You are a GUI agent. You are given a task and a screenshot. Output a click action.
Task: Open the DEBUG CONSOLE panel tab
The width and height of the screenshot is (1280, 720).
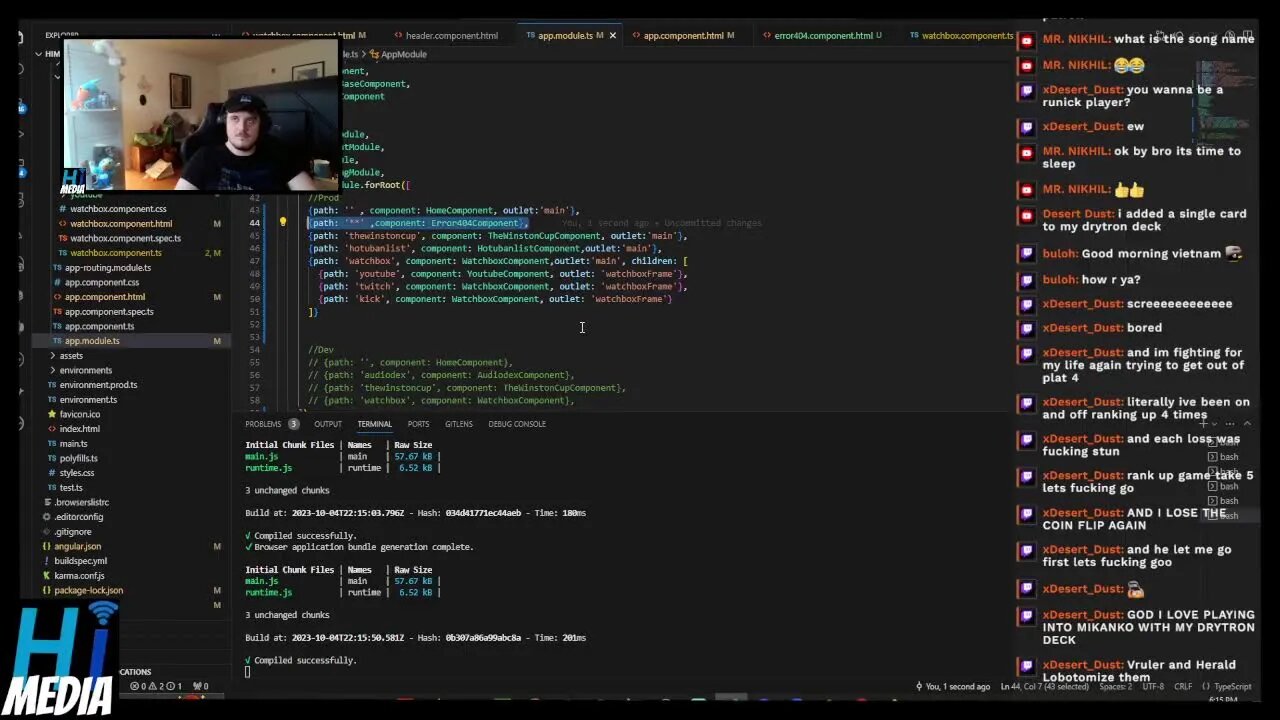(x=517, y=424)
